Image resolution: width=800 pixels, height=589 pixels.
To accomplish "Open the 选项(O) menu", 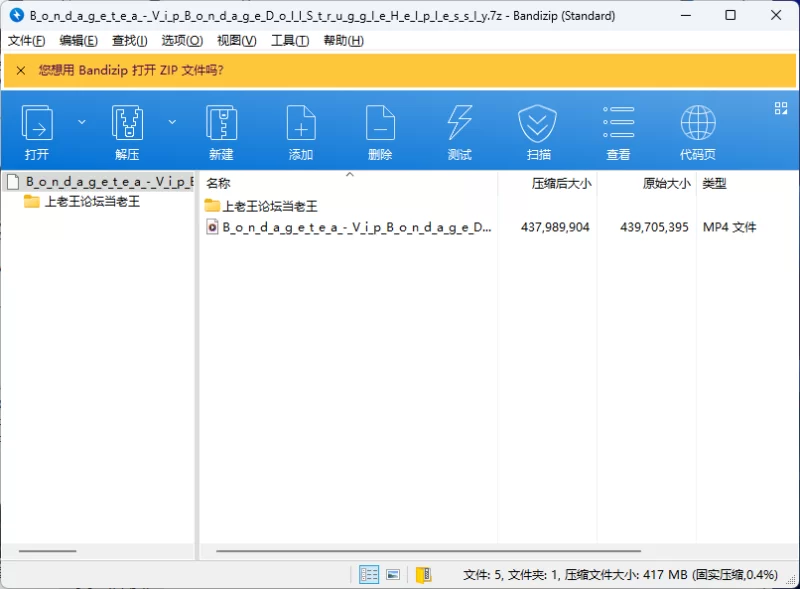I will point(182,41).
